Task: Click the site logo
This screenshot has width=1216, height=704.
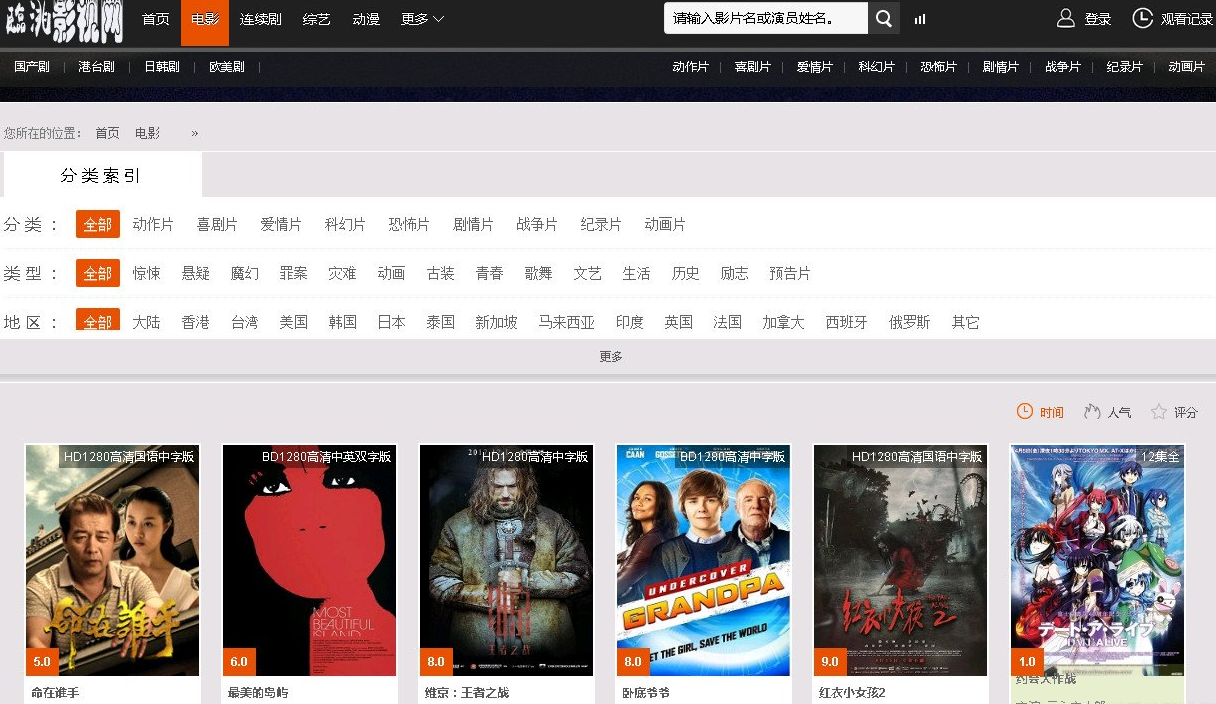Action: click(x=63, y=21)
